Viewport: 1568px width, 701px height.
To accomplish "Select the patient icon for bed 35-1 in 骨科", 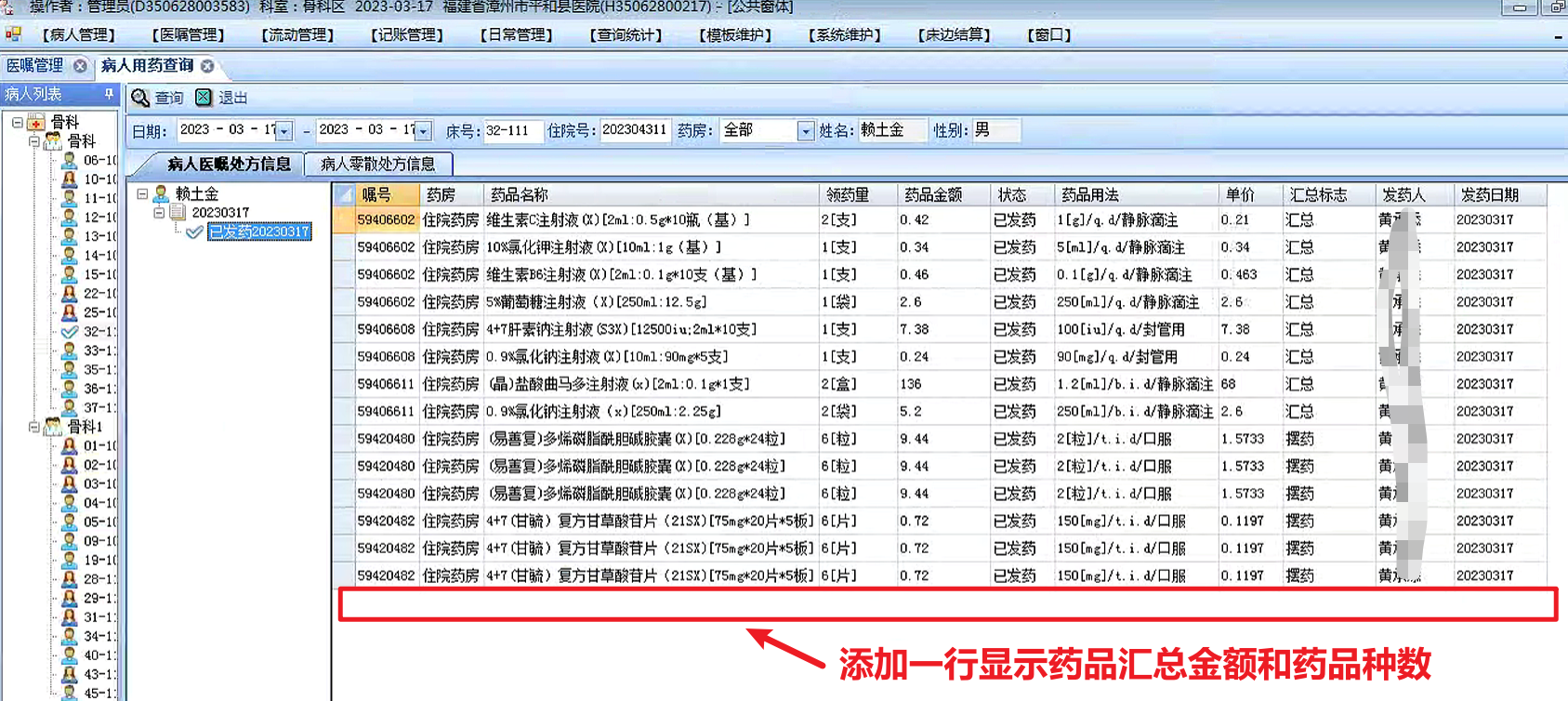I will pyautogui.click(x=70, y=369).
